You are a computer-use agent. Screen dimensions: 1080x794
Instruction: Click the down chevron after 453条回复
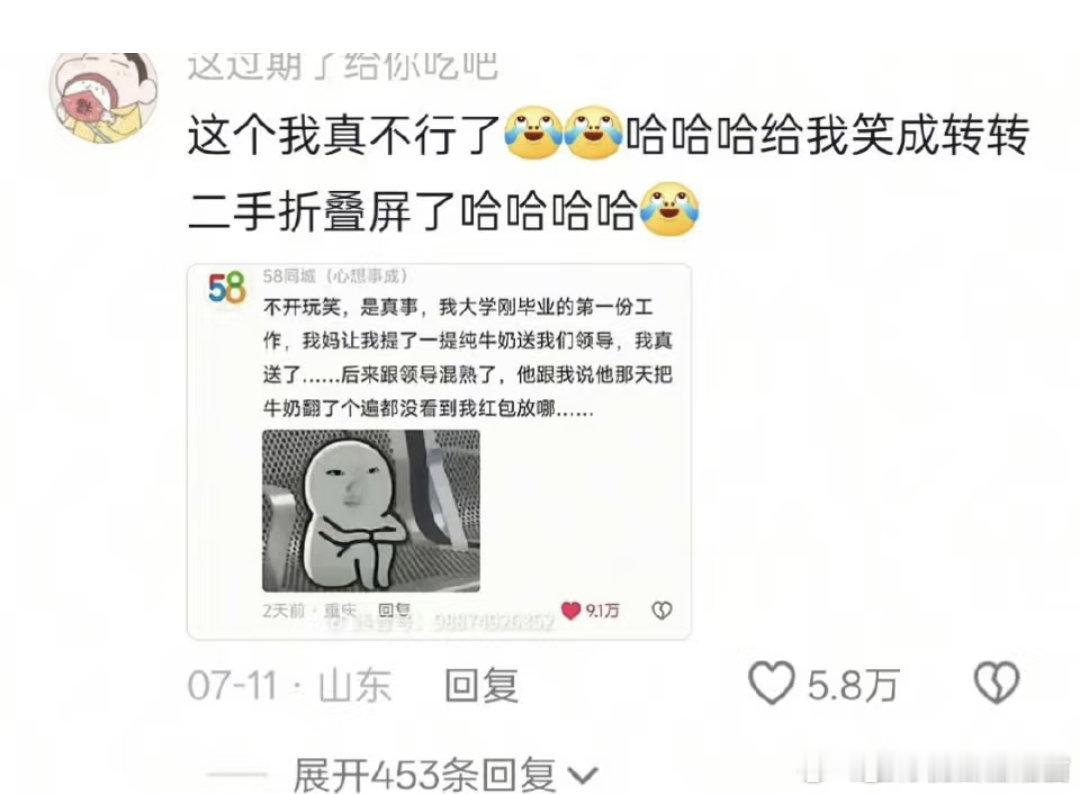click(x=583, y=776)
